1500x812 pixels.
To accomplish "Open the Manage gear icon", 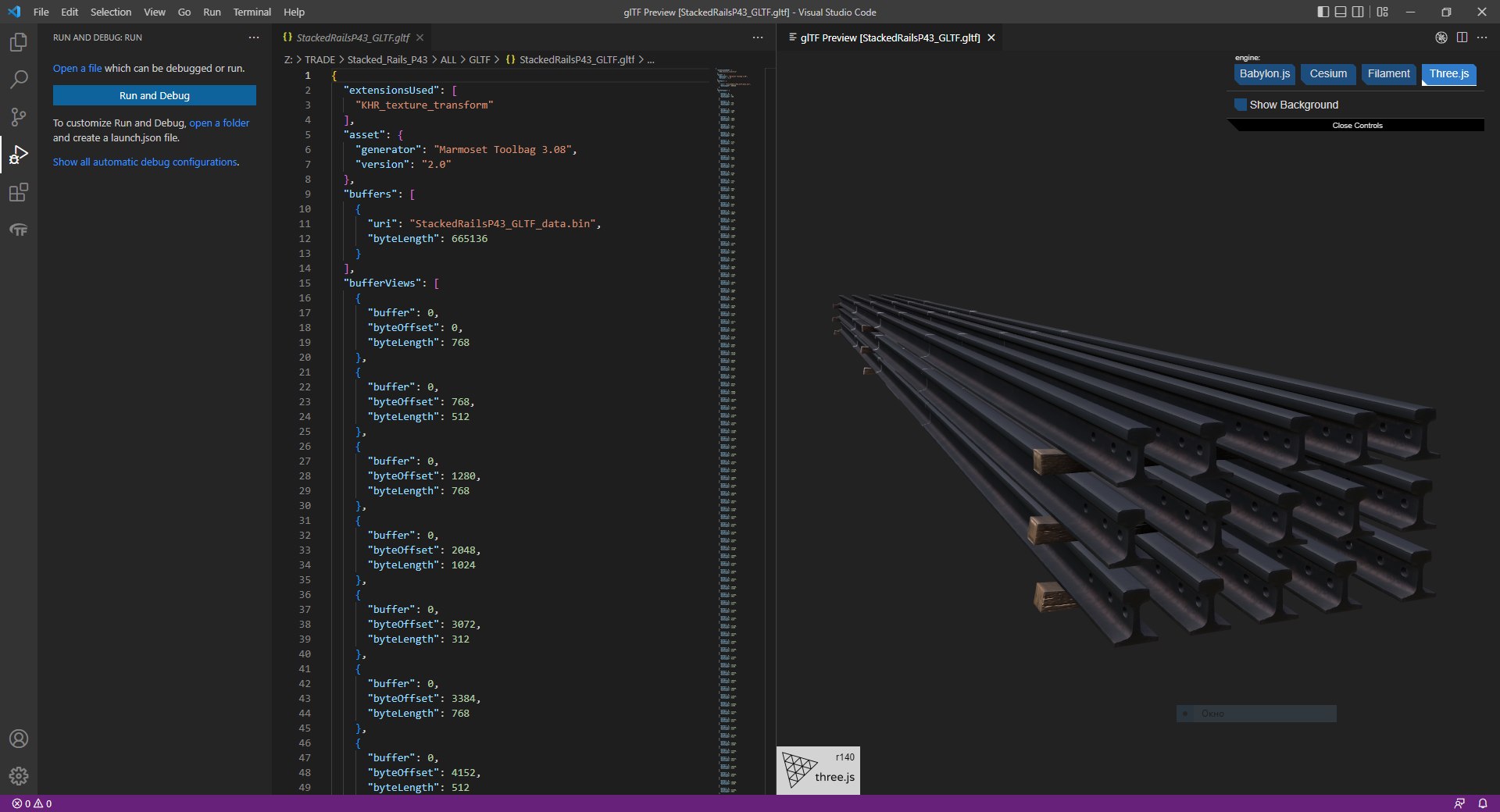I will click(19, 776).
